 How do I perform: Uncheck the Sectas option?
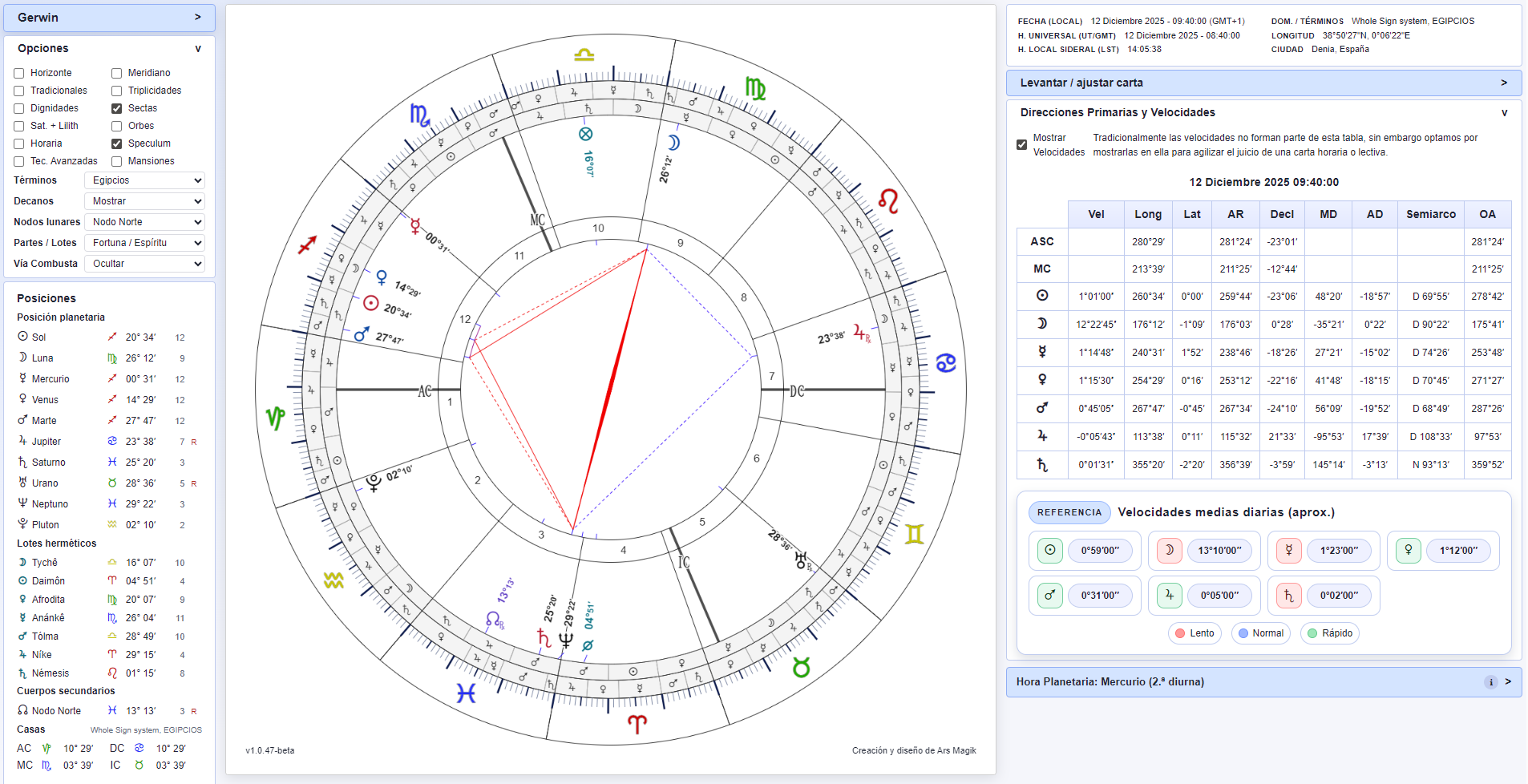(x=117, y=108)
